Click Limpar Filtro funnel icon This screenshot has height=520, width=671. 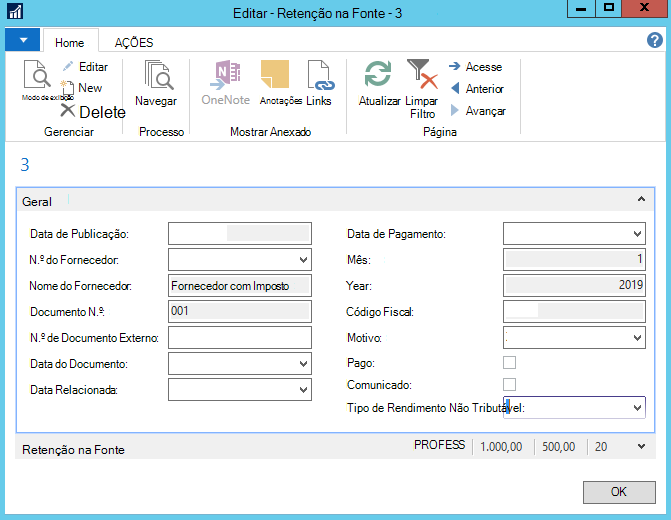coord(422,74)
